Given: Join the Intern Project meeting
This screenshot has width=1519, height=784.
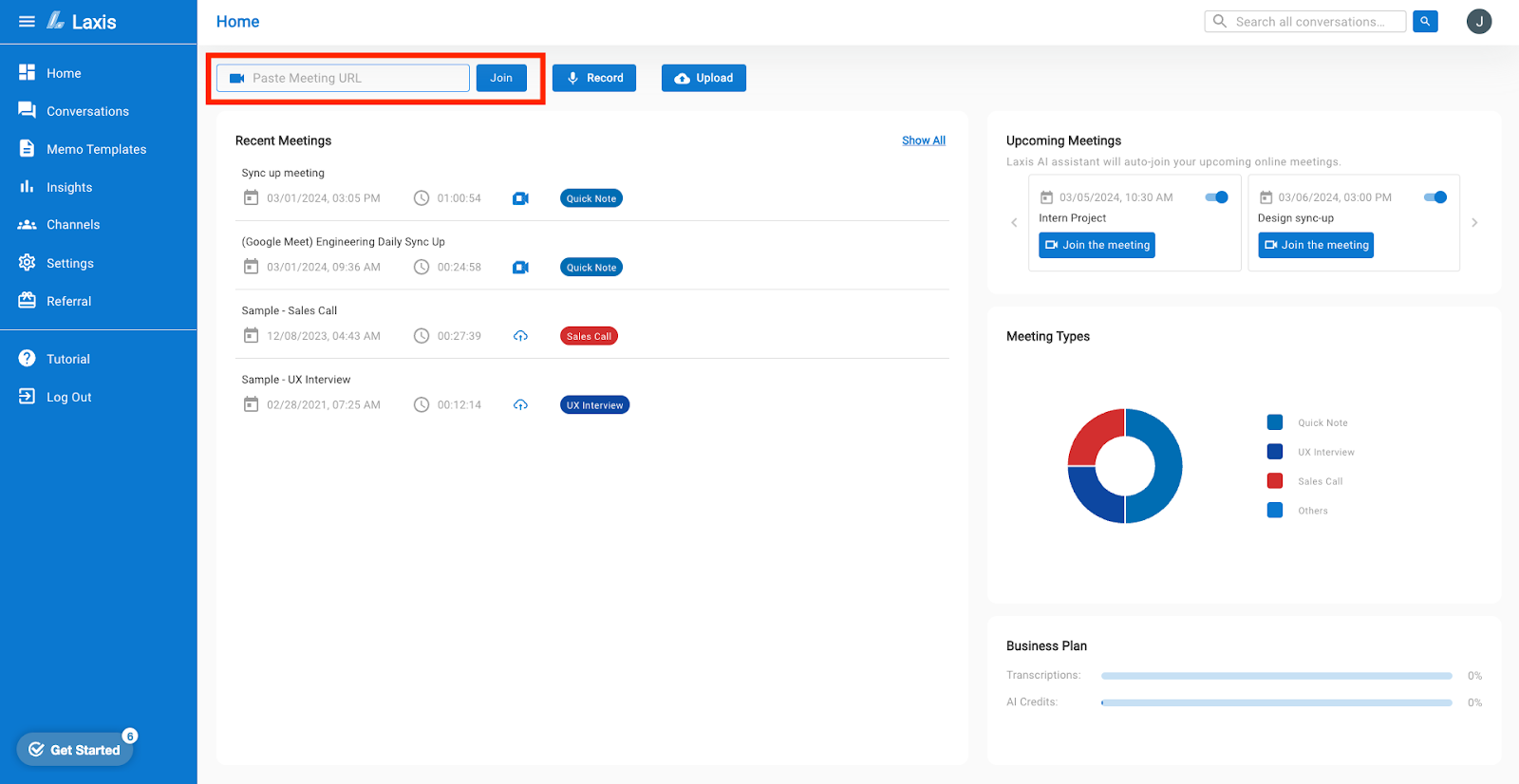Looking at the screenshot, I should [1097, 245].
